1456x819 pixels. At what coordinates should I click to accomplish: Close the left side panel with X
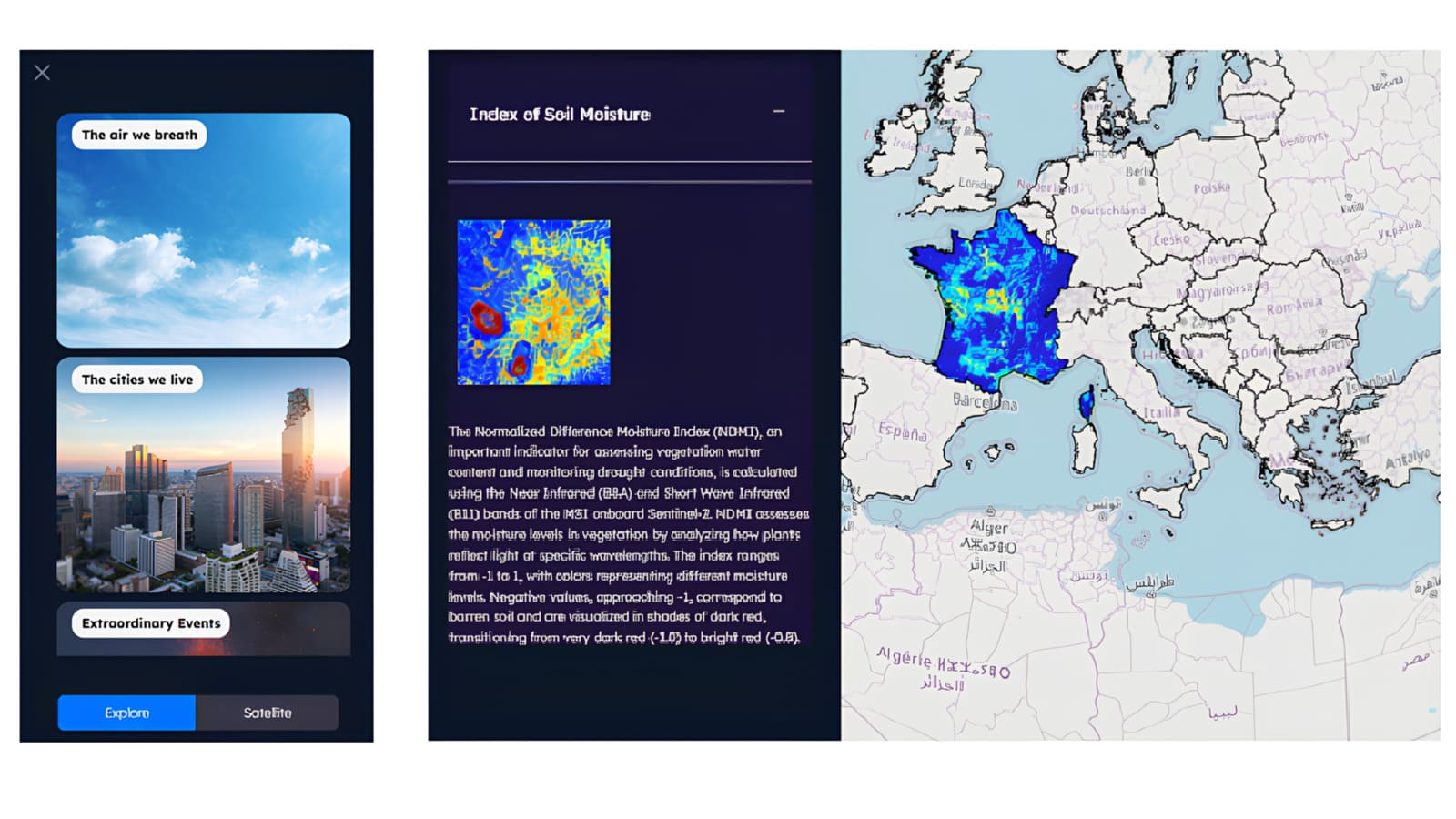point(42,73)
